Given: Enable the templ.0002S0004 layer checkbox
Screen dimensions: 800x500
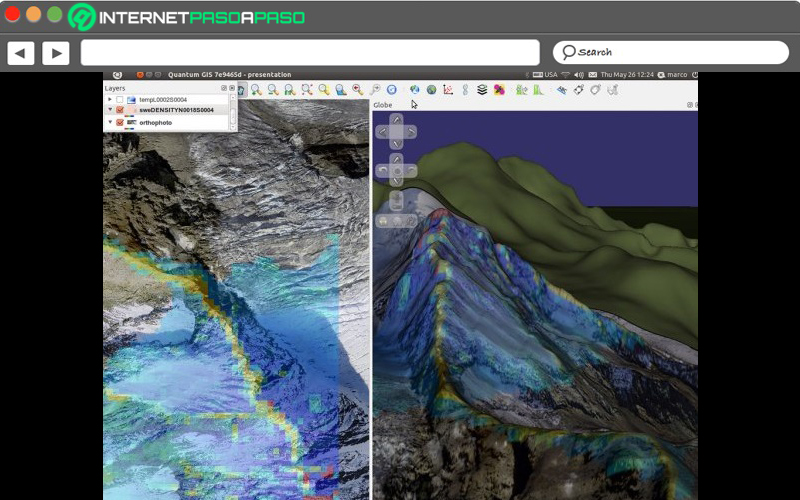Looking at the screenshot, I should (119, 100).
